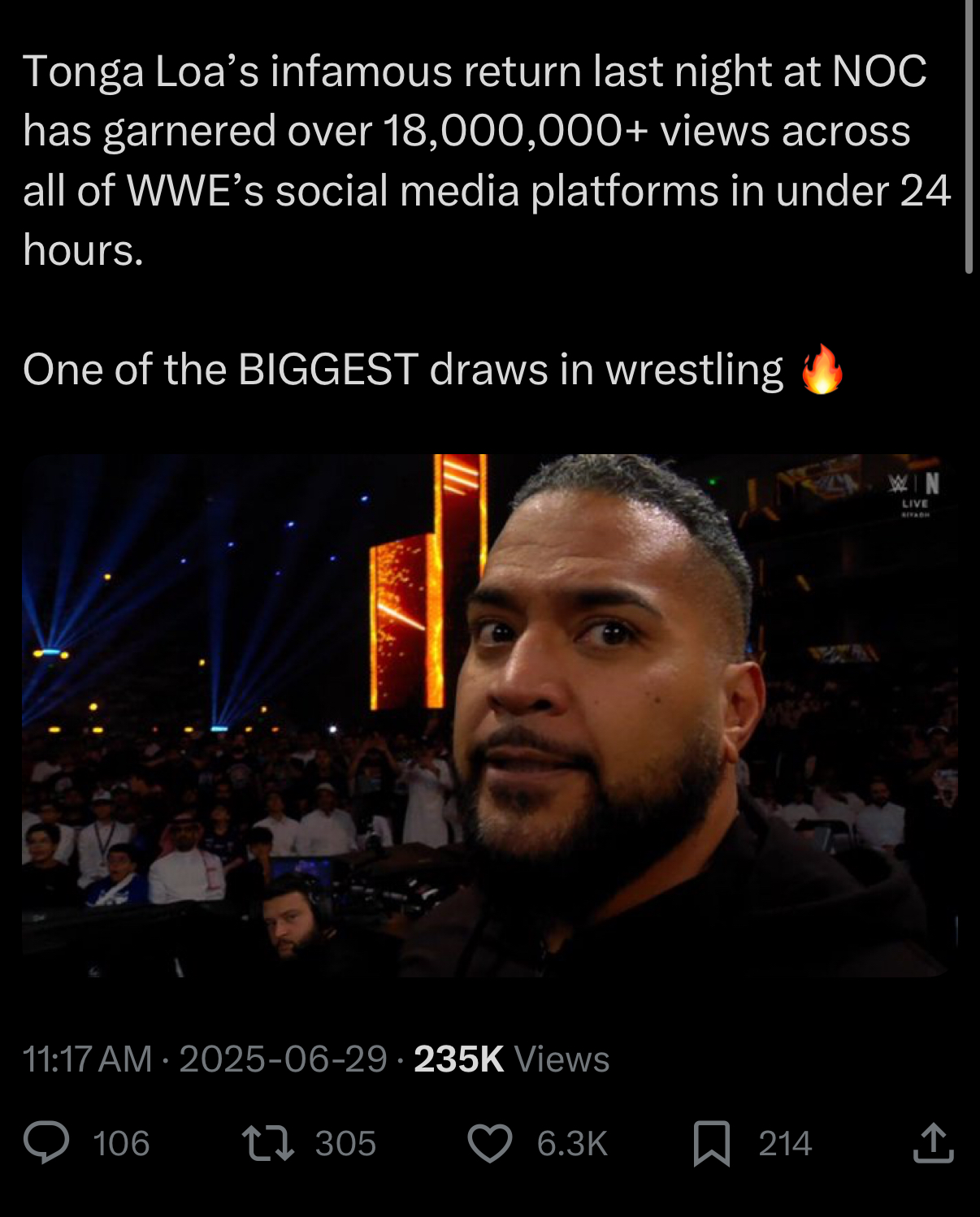
Task: Click the fire emoji in the post
Action: 822,370
